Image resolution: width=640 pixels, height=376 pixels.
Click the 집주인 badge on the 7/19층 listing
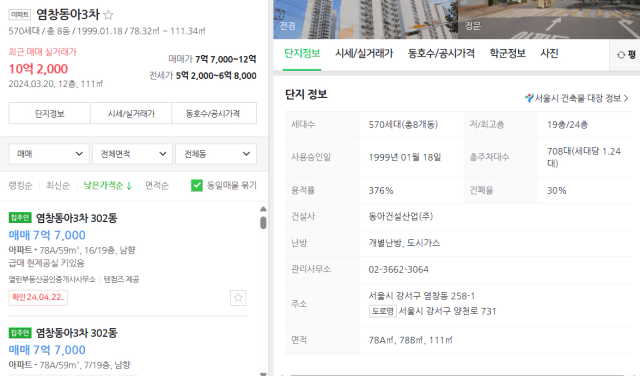(20, 332)
